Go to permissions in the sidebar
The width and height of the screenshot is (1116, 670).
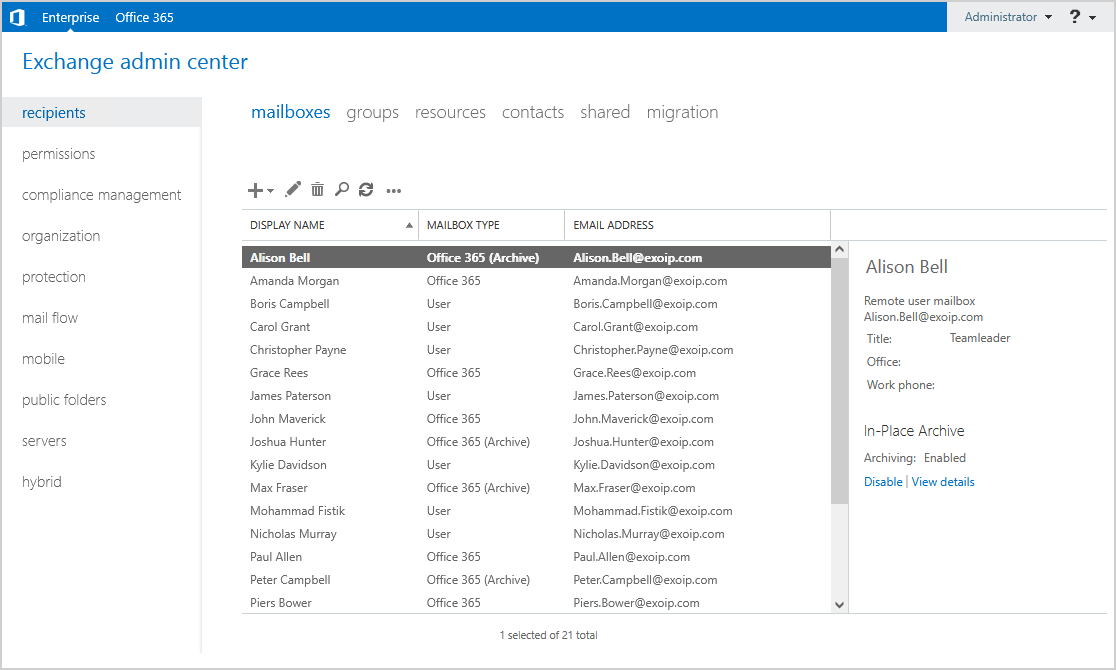coord(58,154)
